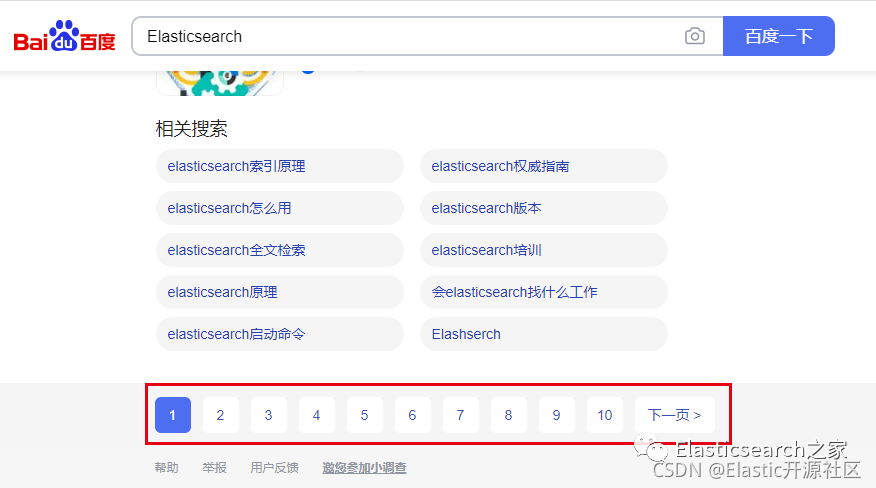Go to results page 8
The height and width of the screenshot is (488, 876).
pos(509,415)
